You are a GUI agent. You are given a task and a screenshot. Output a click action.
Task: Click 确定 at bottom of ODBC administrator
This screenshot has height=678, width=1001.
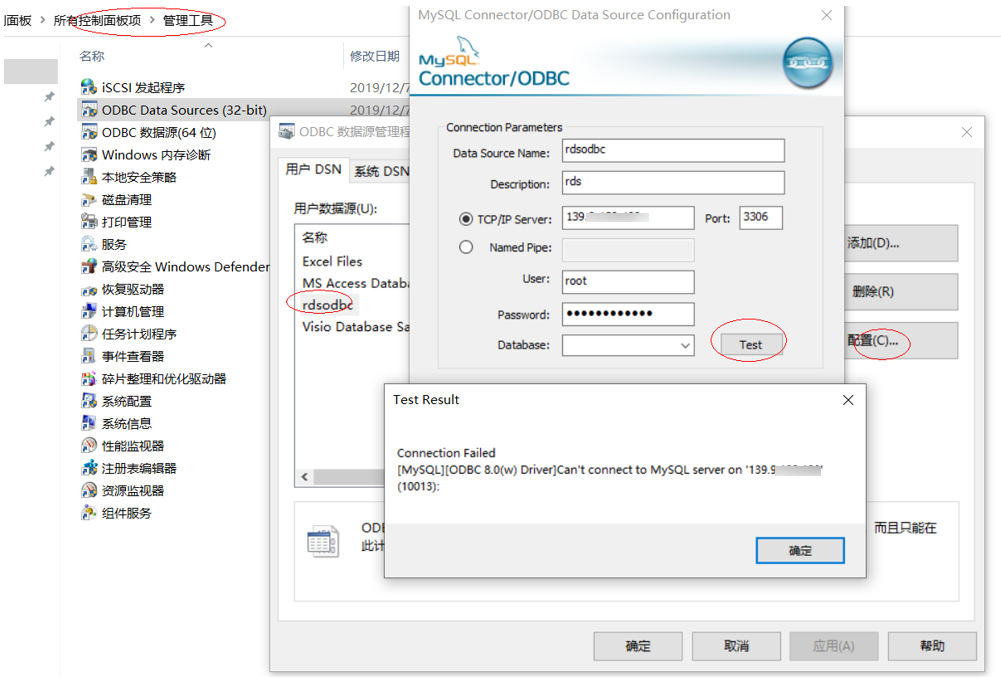(x=638, y=646)
